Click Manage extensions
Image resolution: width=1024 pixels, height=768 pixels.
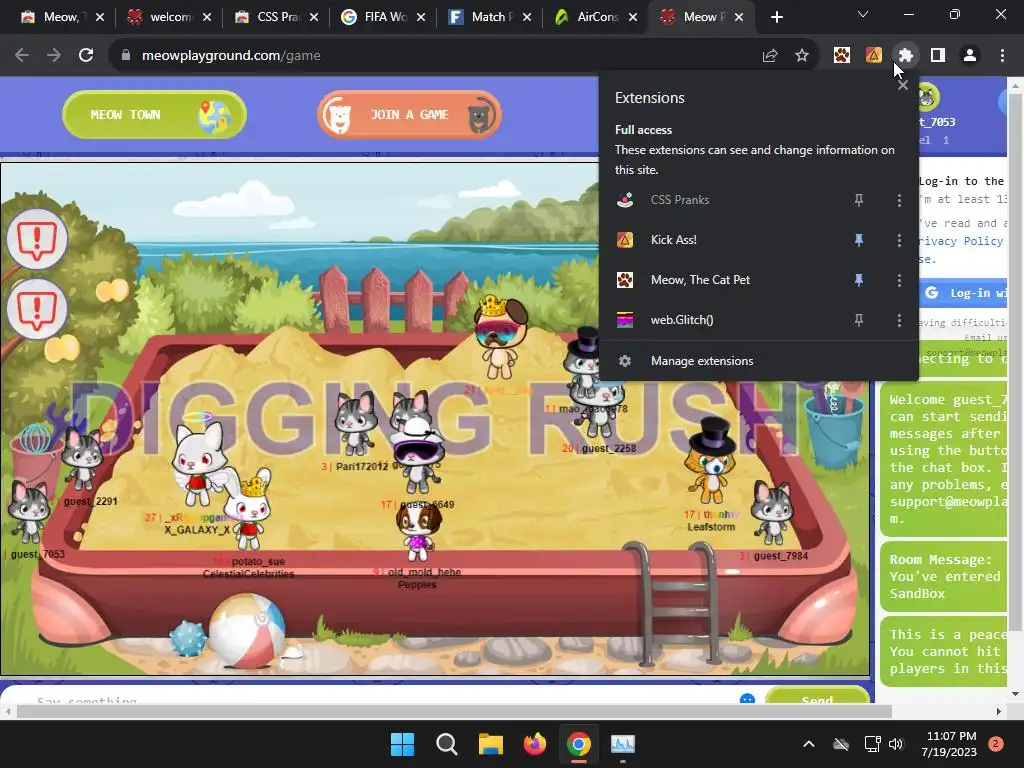tap(758, 360)
